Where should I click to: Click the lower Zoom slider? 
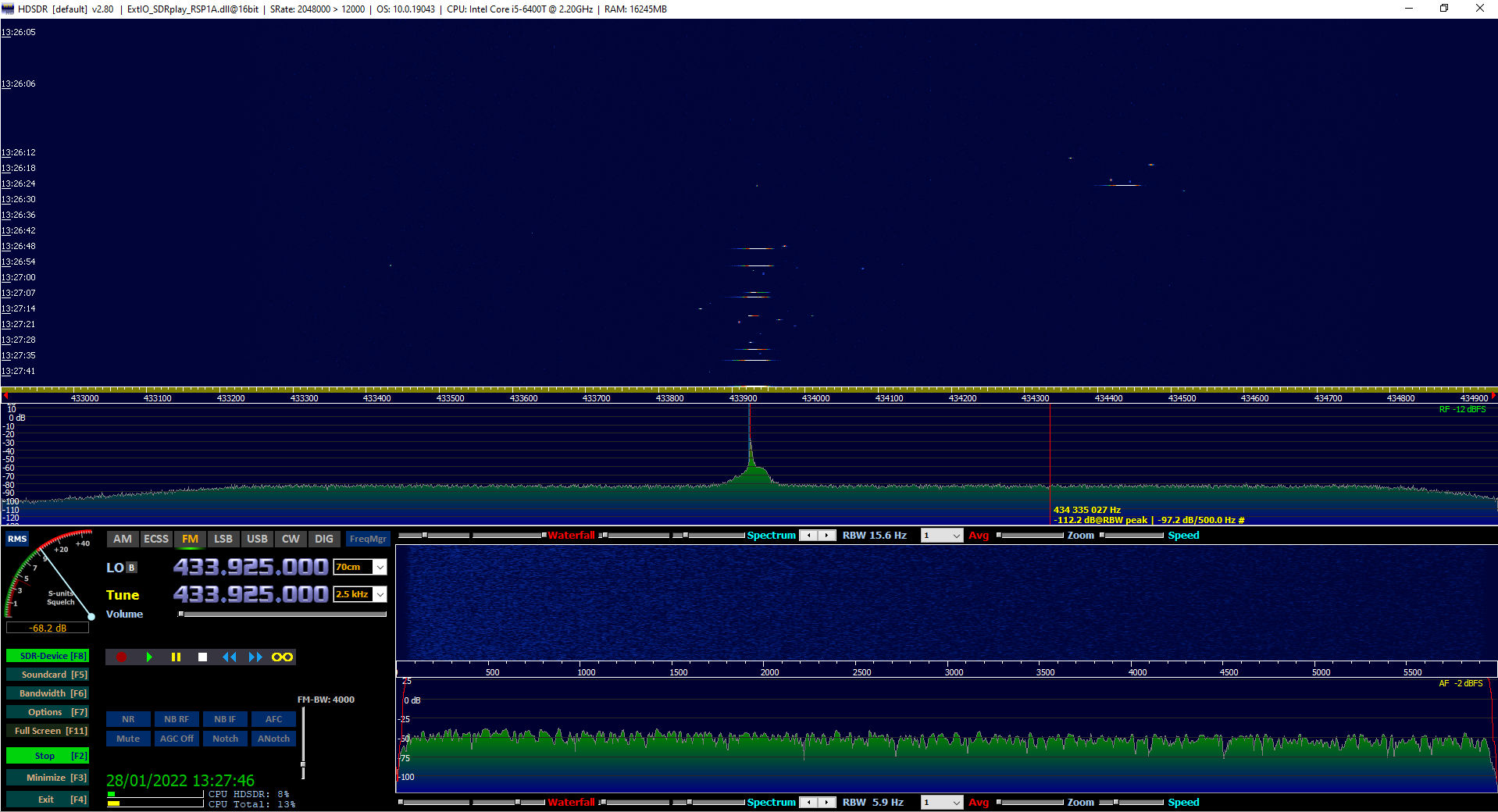(1031, 803)
